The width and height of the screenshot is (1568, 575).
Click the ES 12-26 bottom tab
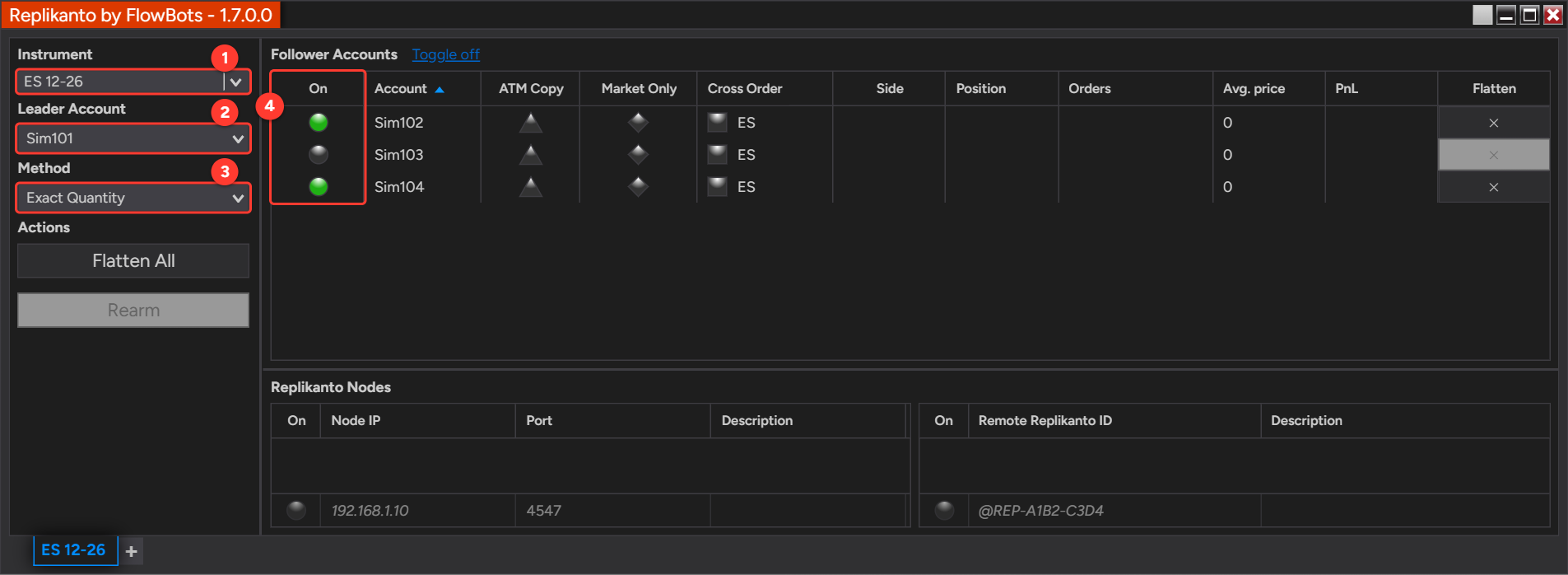pyautogui.click(x=74, y=550)
